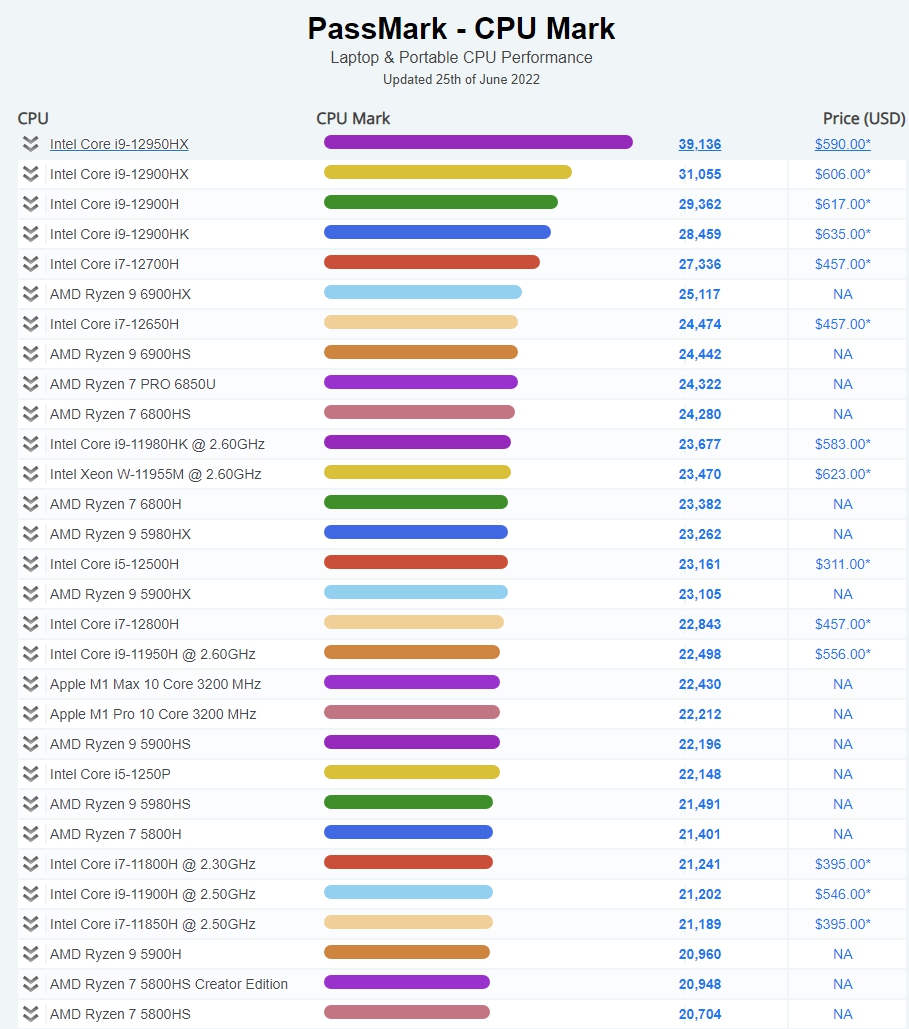
Task: Expand chevron next to Intel Core i9-12900H
Action: pyautogui.click(x=30, y=204)
